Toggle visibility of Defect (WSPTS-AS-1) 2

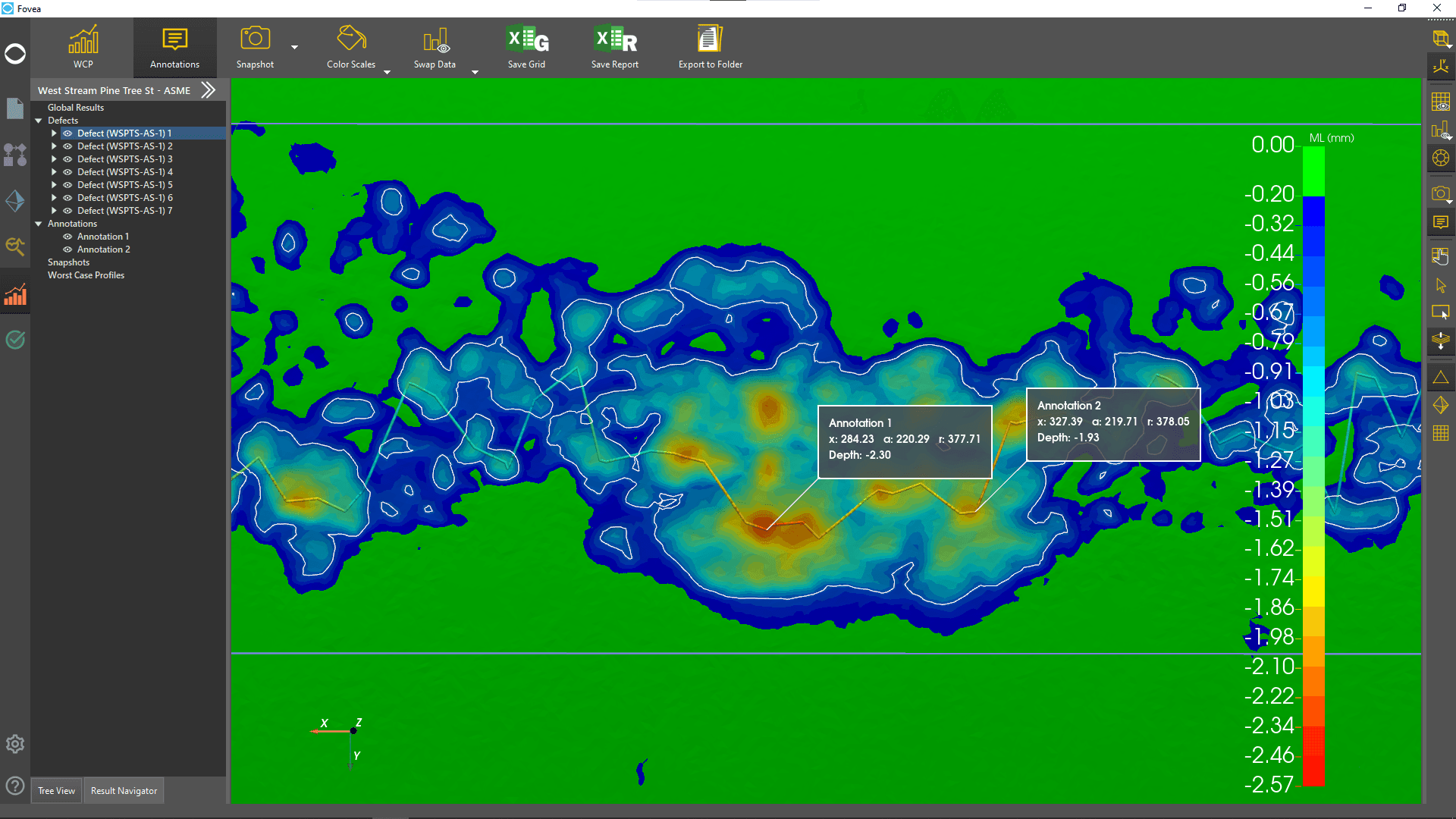pyautogui.click(x=67, y=146)
